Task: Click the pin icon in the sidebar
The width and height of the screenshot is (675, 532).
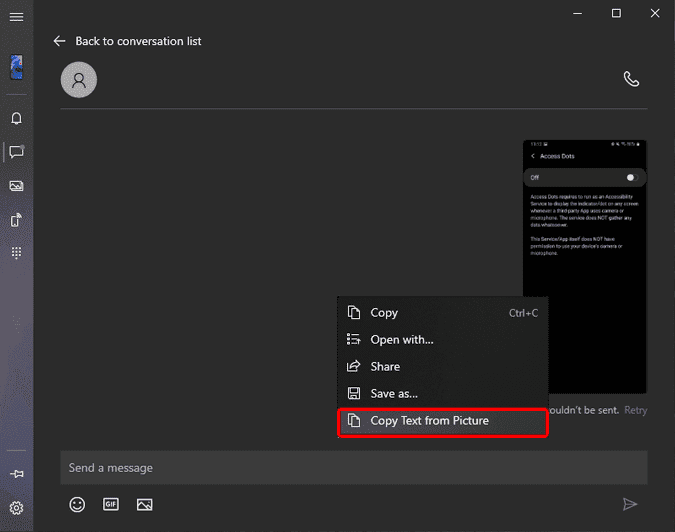Action: (16, 474)
